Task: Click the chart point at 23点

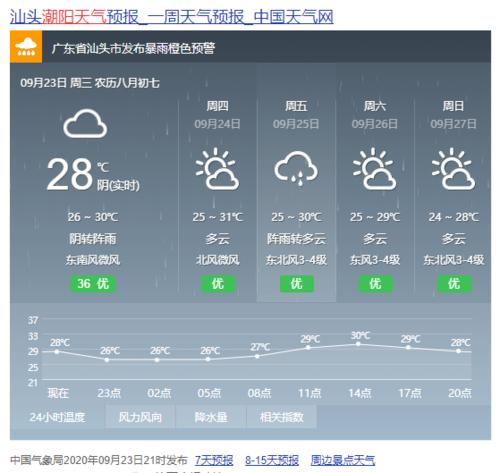Action: coord(107,360)
